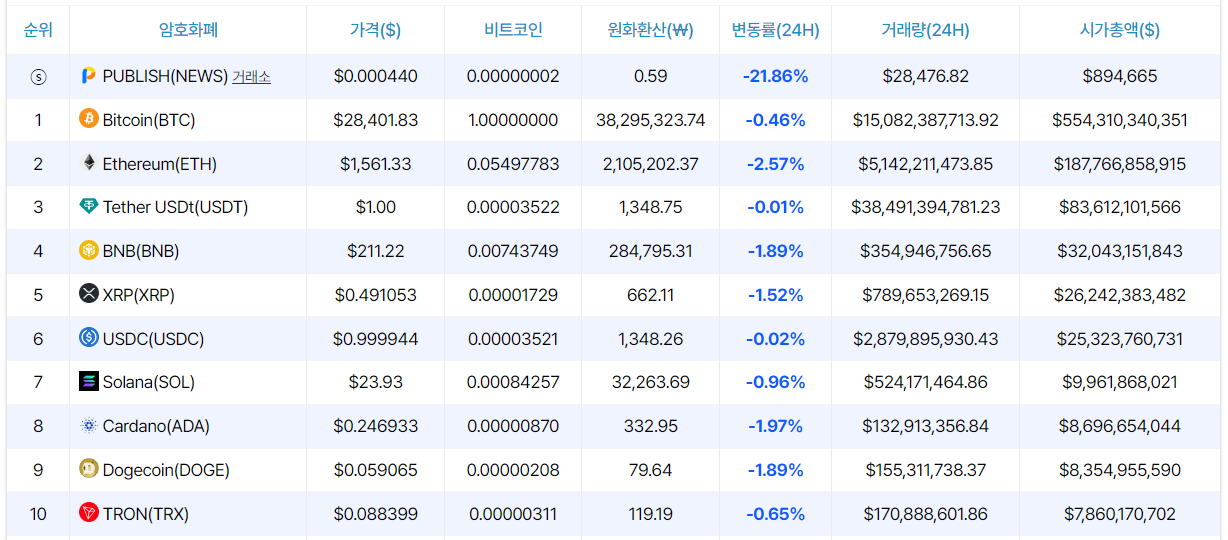The image size is (1228, 540).
Task: Click the USDC blue logo icon
Action: [89, 338]
